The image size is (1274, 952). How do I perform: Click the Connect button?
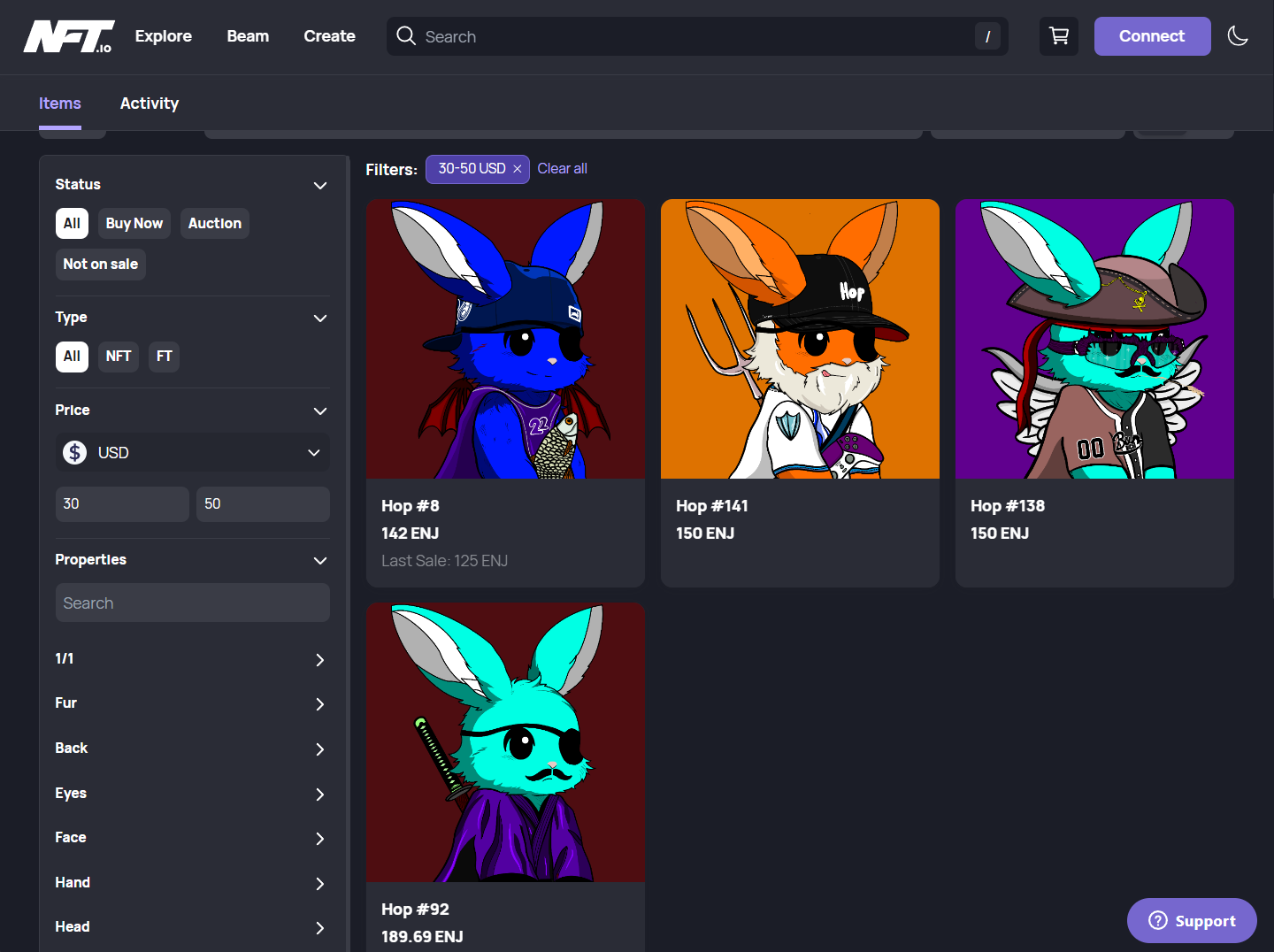[x=1152, y=36]
